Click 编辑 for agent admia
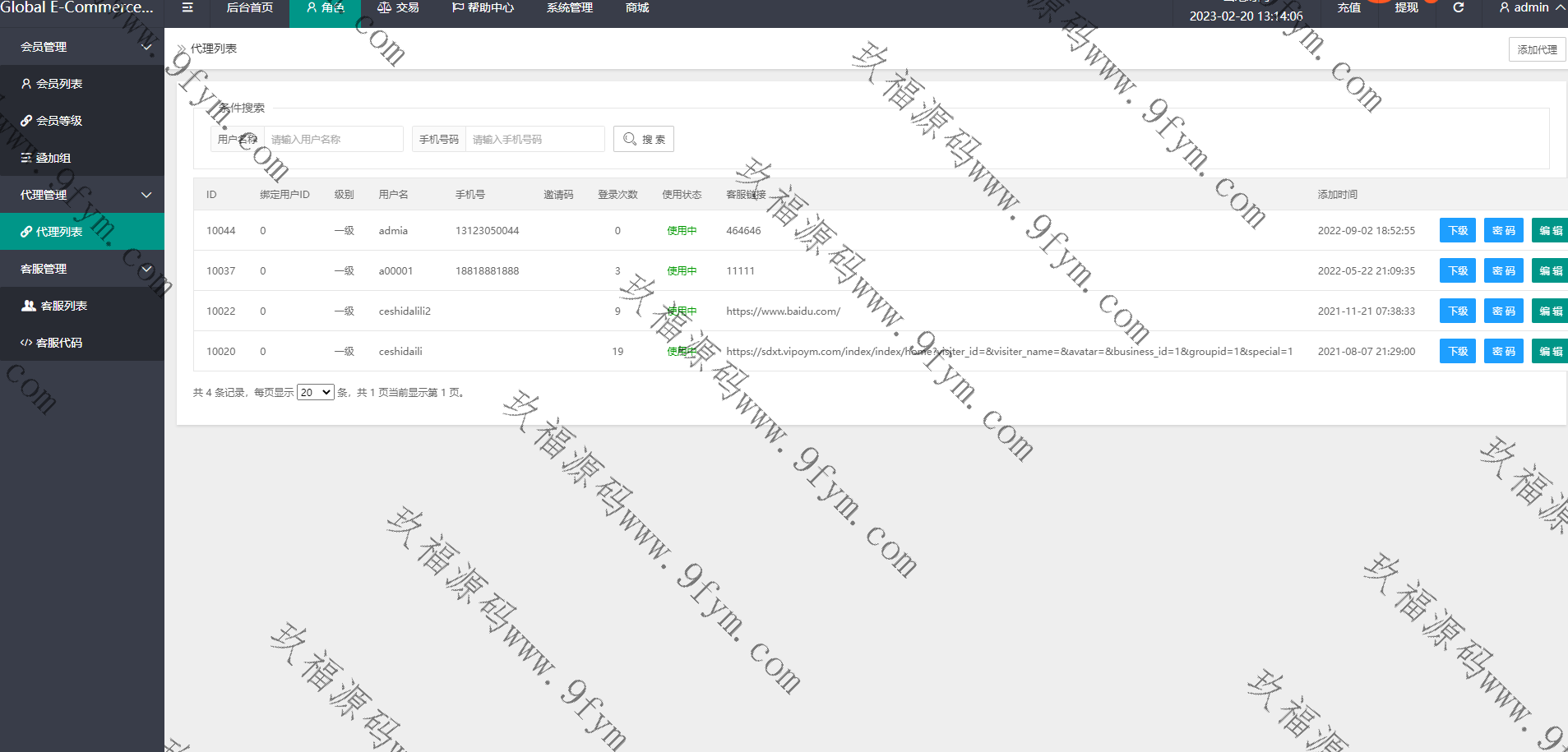This screenshot has height=752, width=1568. coord(1550,231)
